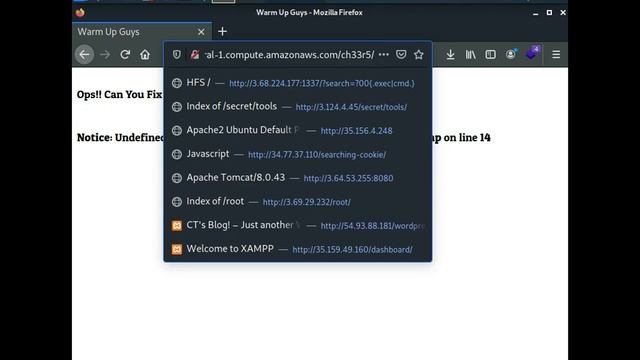Toggle the sidebar view
The width and height of the screenshot is (640, 360).
pyautogui.click(x=490, y=54)
